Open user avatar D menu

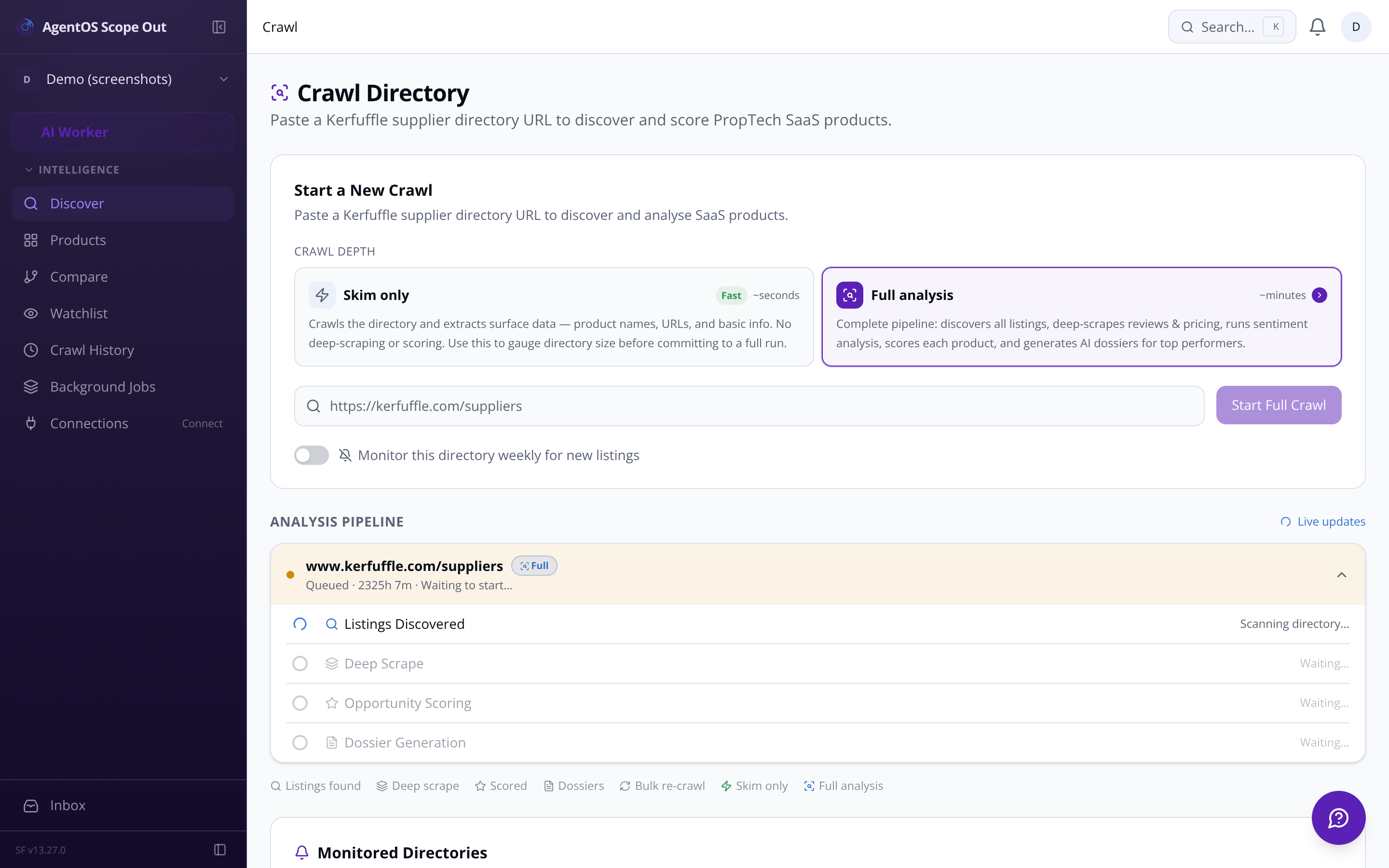(1356, 27)
